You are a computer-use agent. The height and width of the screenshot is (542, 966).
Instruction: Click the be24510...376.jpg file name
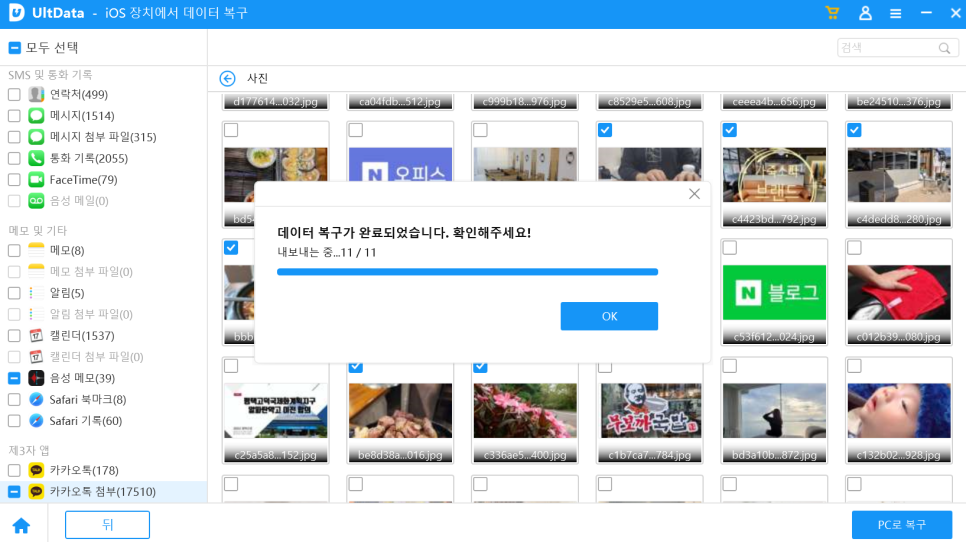pyautogui.click(x=899, y=102)
